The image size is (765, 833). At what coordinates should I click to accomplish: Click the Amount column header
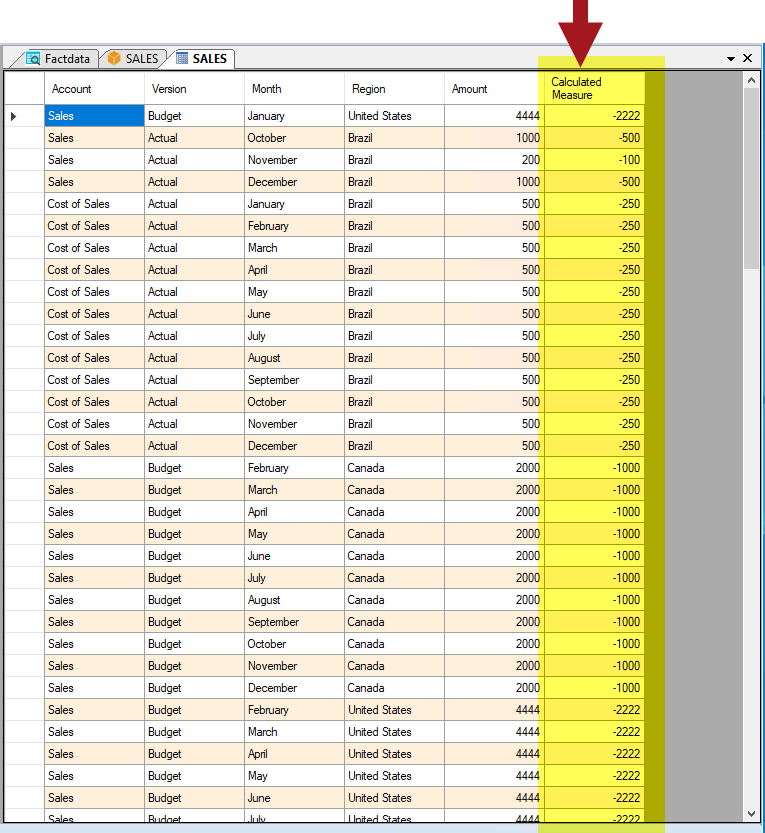coord(492,89)
